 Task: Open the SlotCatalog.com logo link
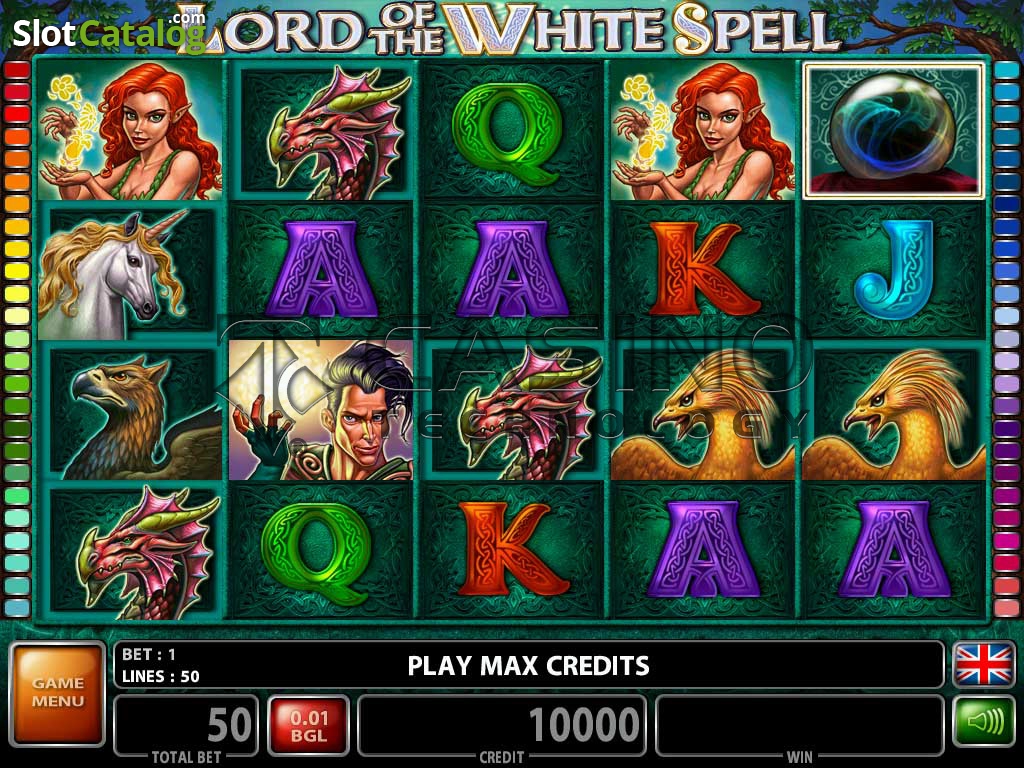pos(109,31)
